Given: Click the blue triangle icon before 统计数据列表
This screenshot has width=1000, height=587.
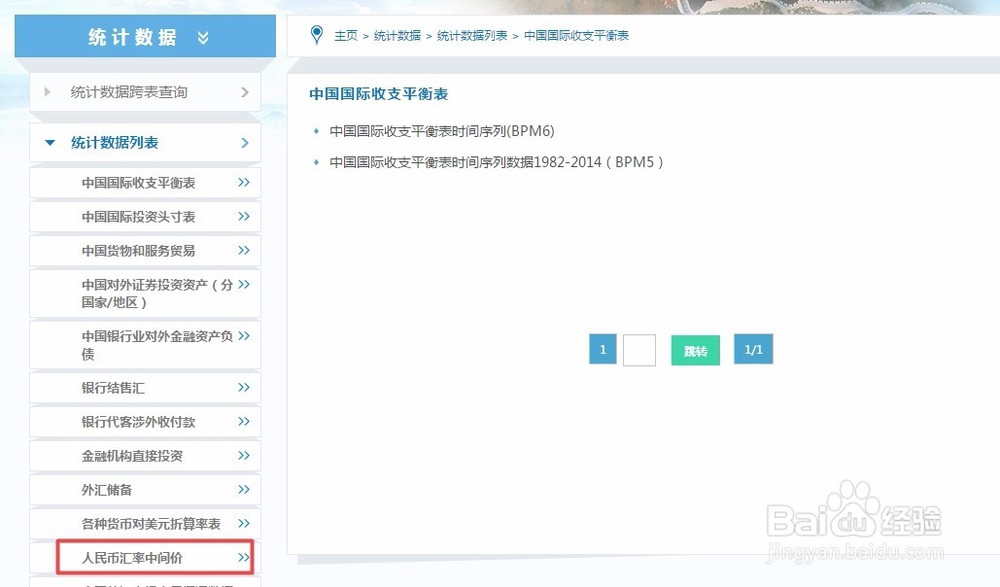Looking at the screenshot, I should [50, 142].
